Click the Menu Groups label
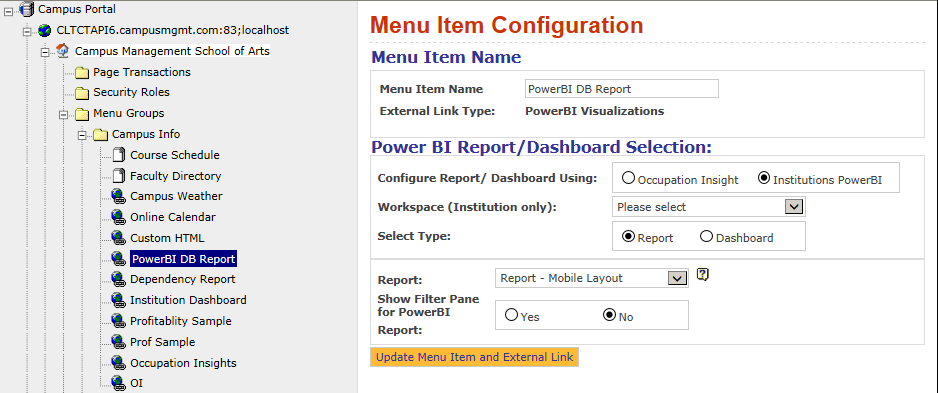This screenshot has width=938, height=393. (x=129, y=113)
